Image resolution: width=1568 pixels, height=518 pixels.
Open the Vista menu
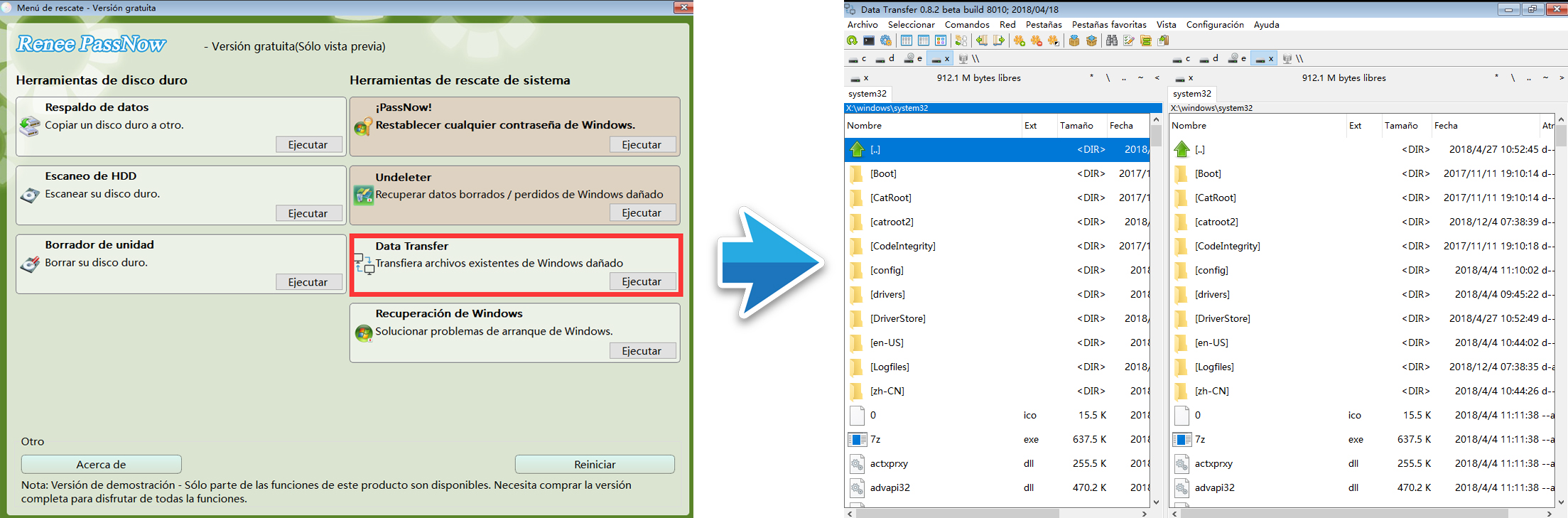pyautogui.click(x=1166, y=24)
